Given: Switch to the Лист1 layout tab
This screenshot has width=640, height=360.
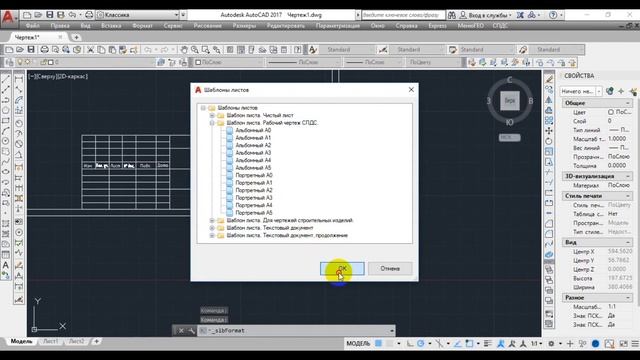Looking at the screenshot, I should click(x=51, y=341).
